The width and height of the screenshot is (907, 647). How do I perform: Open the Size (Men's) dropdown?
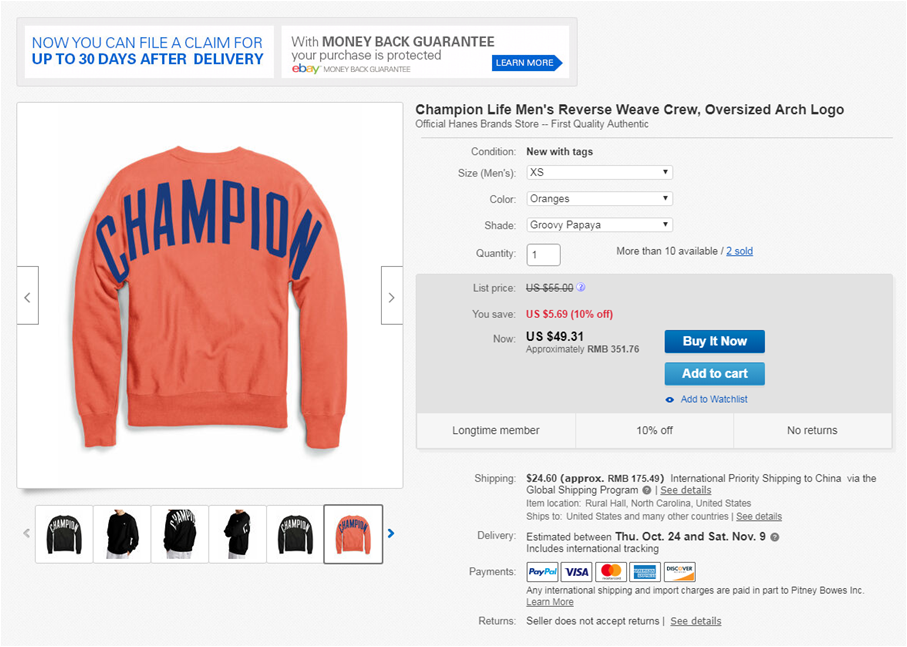coord(599,172)
